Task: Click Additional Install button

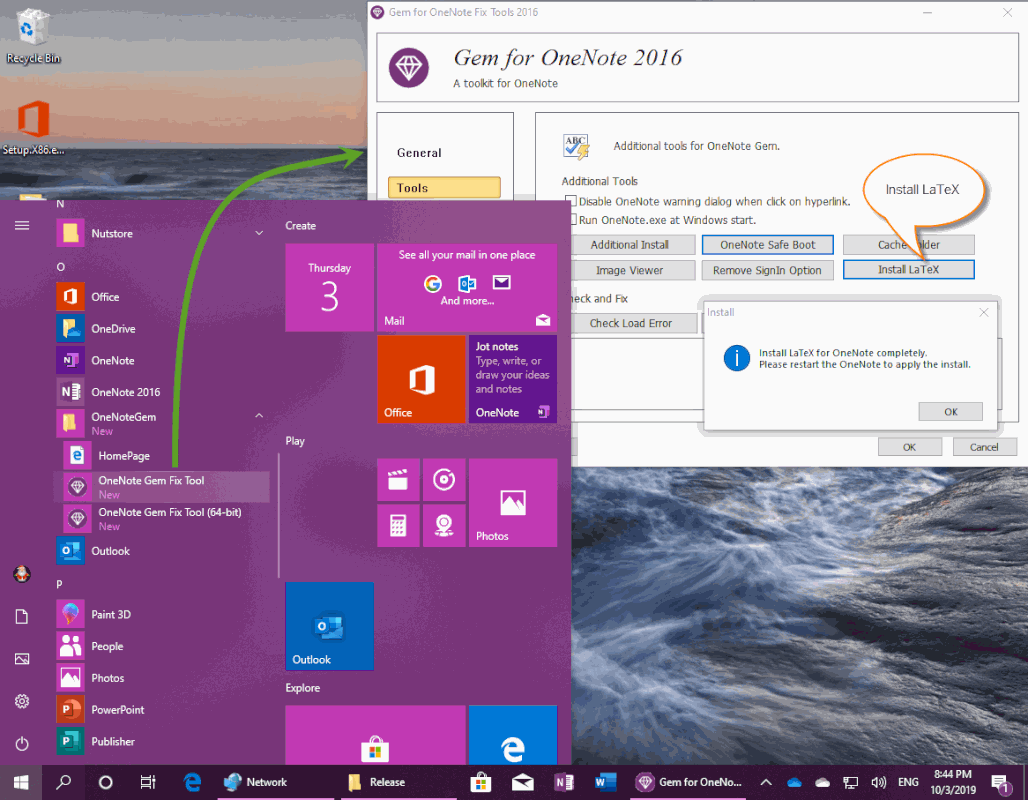Action: 633,245
